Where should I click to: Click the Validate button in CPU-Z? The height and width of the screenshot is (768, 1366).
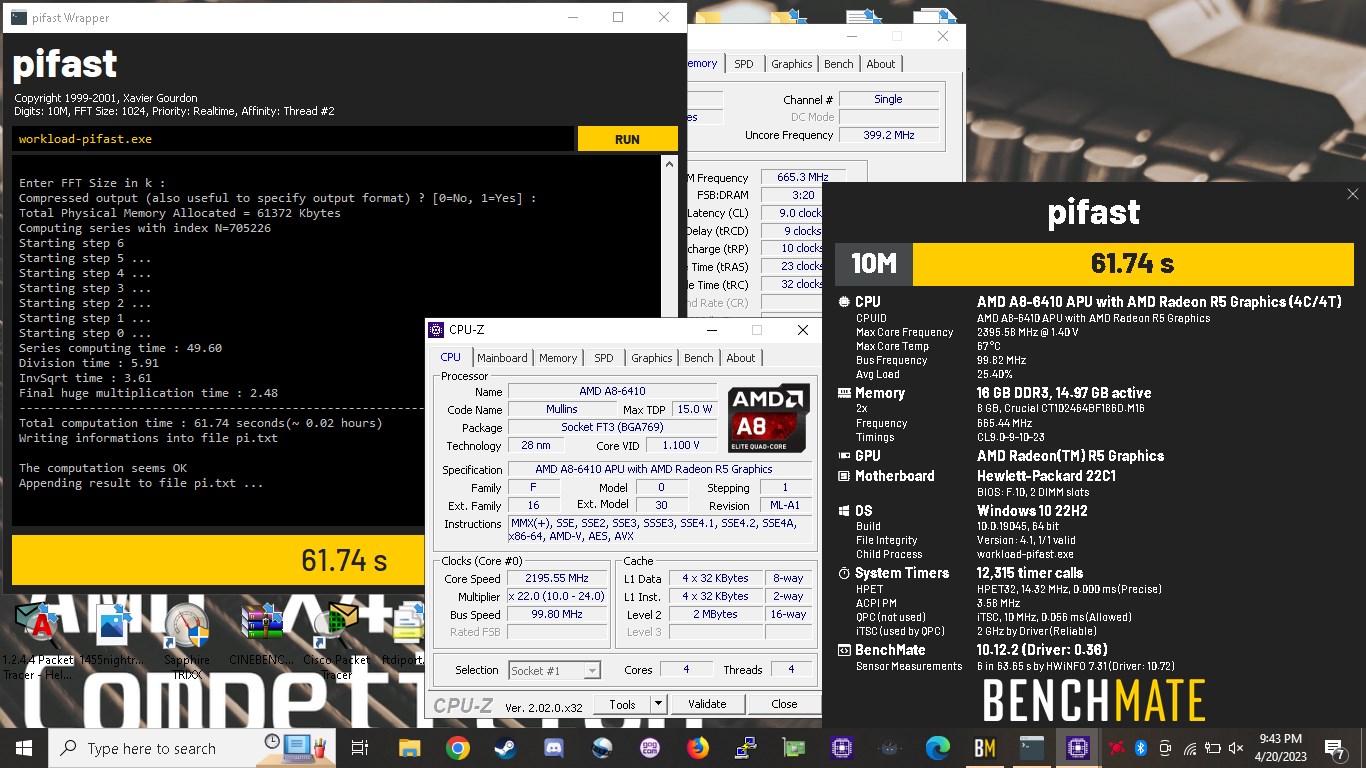707,704
